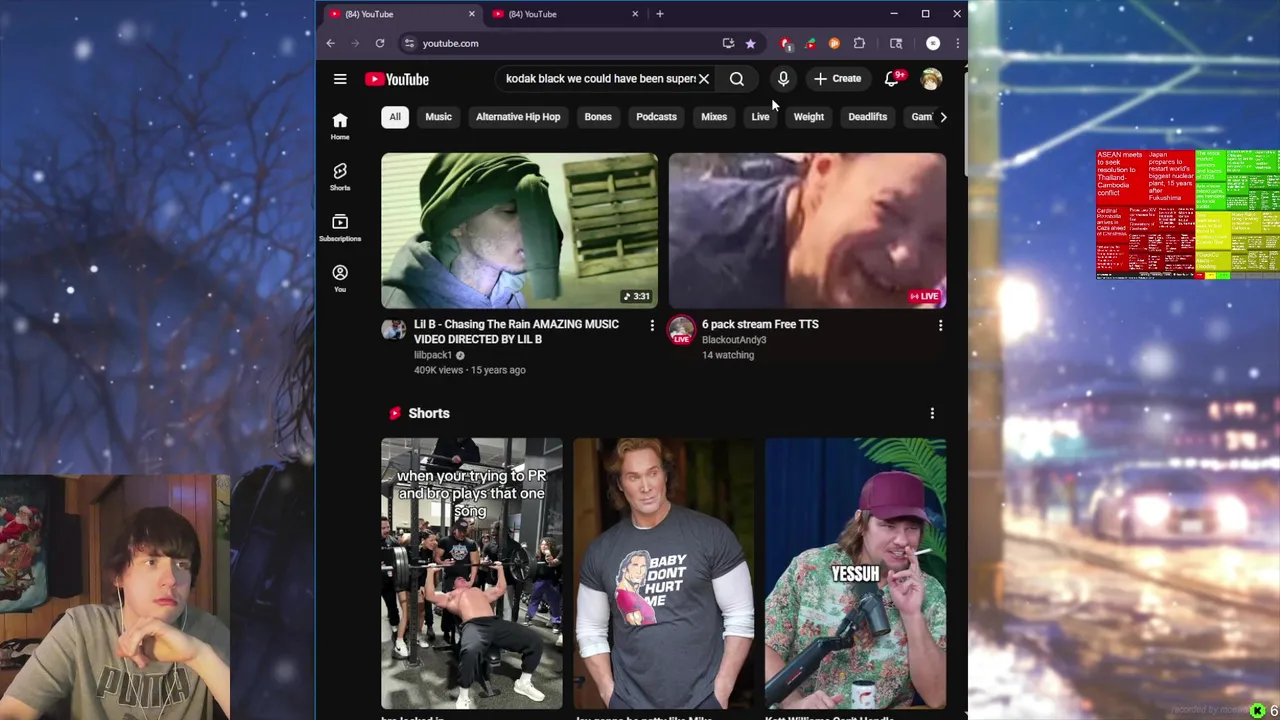Click the BlackoutAndy3 live channel avatar
Image resolution: width=1280 pixels, height=720 pixels.
pyautogui.click(x=681, y=330)
